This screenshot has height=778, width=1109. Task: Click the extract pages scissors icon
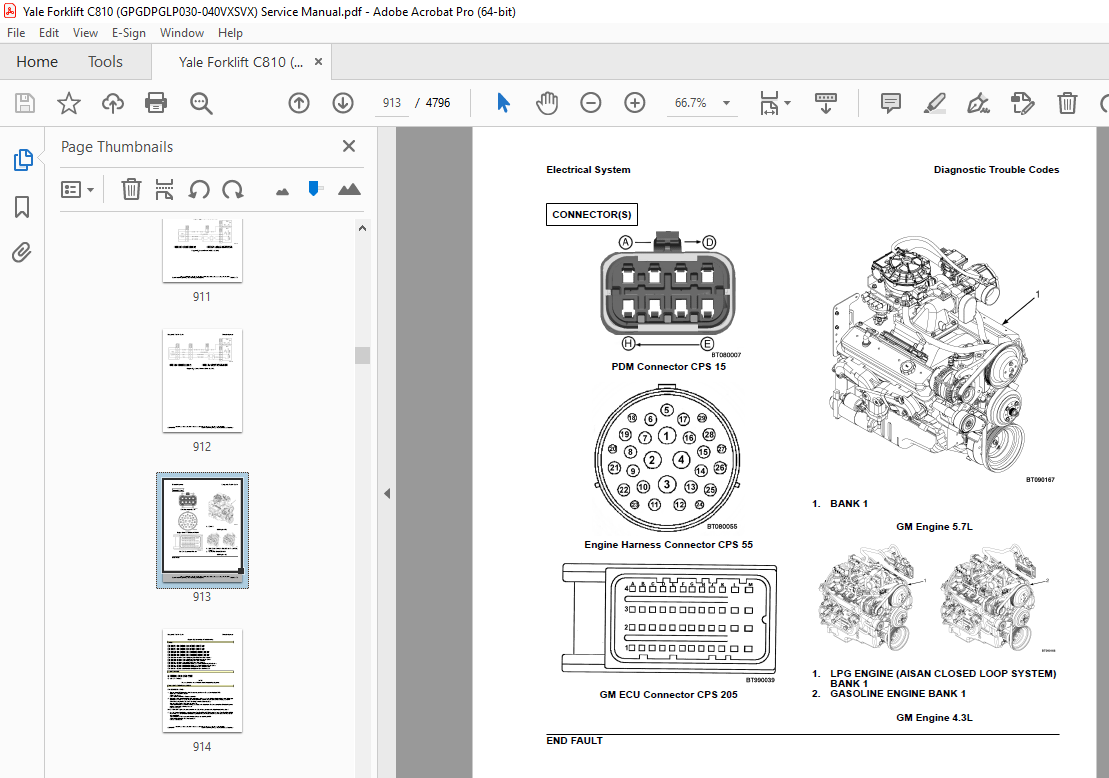[x=164, y=190]
